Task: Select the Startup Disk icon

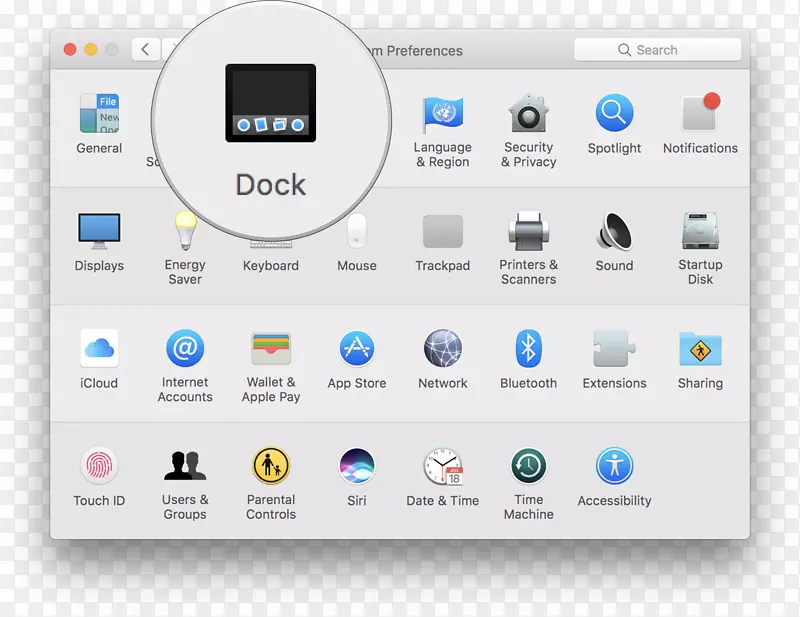Action: pyautogui.click(x=700, y=232)
